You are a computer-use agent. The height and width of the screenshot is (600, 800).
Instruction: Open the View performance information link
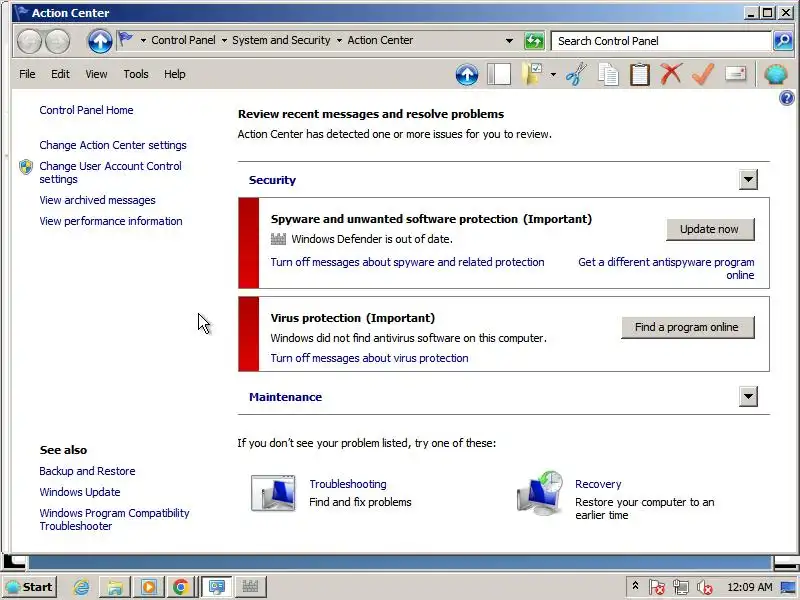pos(111,221)
